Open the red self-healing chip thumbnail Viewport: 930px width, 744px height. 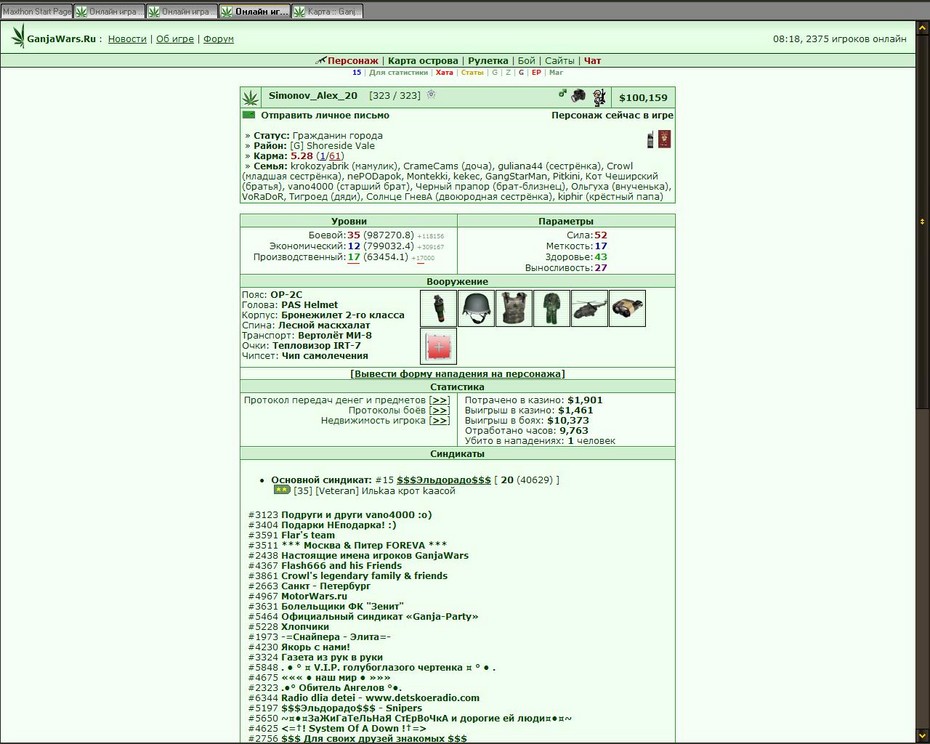tap(438, 346)
